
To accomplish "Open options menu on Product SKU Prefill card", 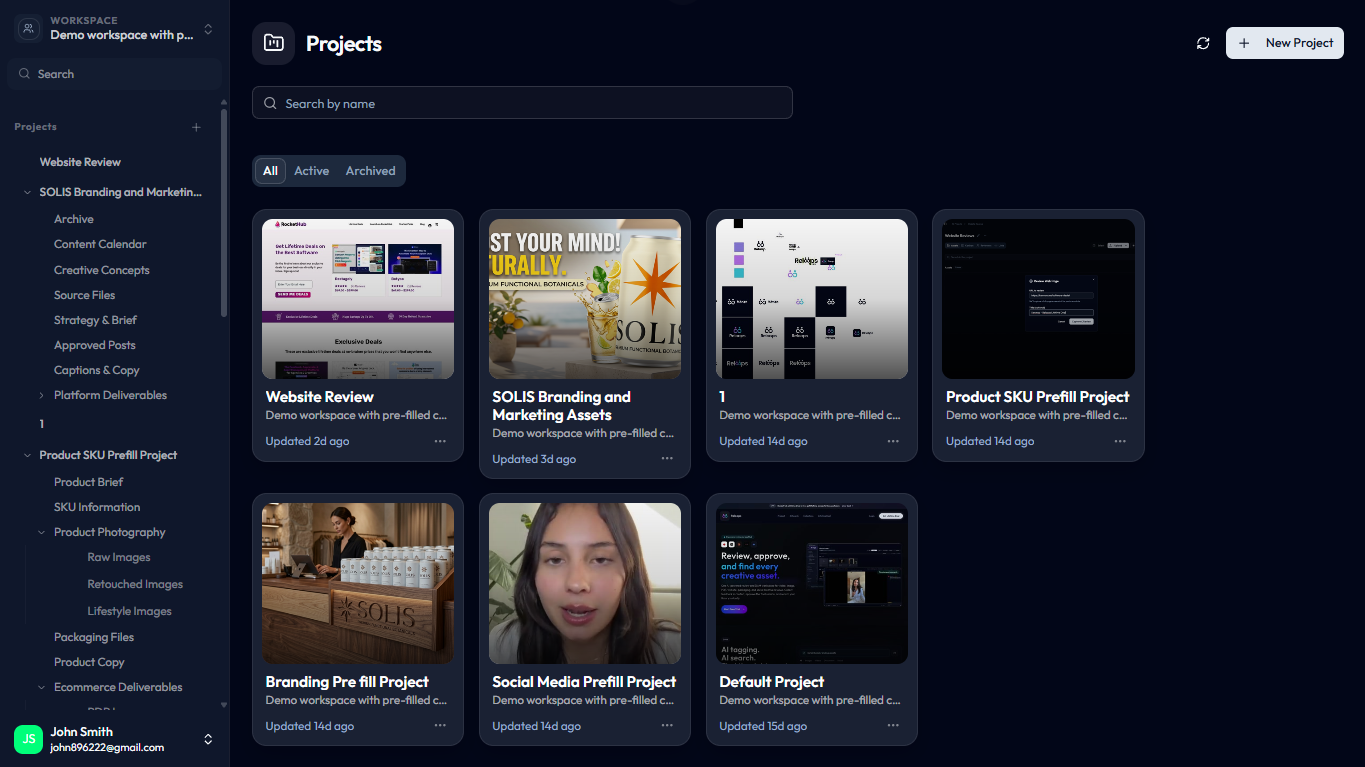I will [1120, 441].
